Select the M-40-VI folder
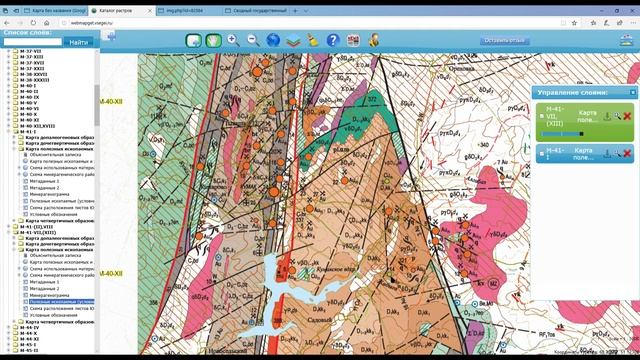The width and height of the screenshot is (640, 360). pos(29,109)
